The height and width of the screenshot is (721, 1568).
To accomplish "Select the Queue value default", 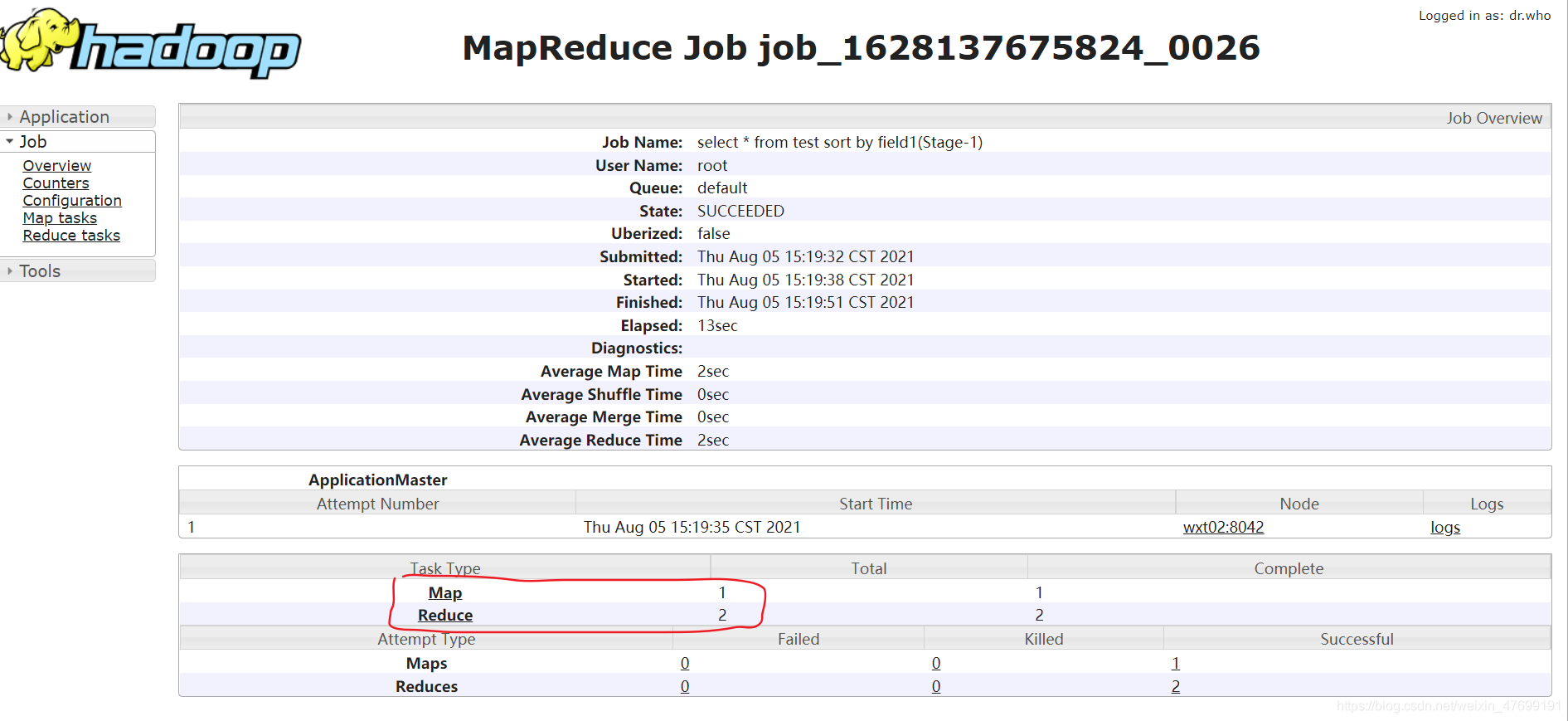I will tap(722, 188).
